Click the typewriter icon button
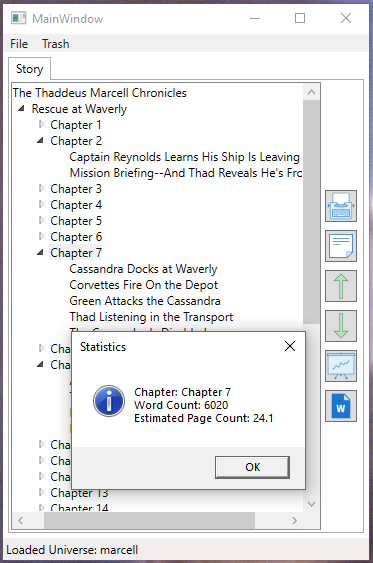Viewport: 373px width, 563px height. 341,206
